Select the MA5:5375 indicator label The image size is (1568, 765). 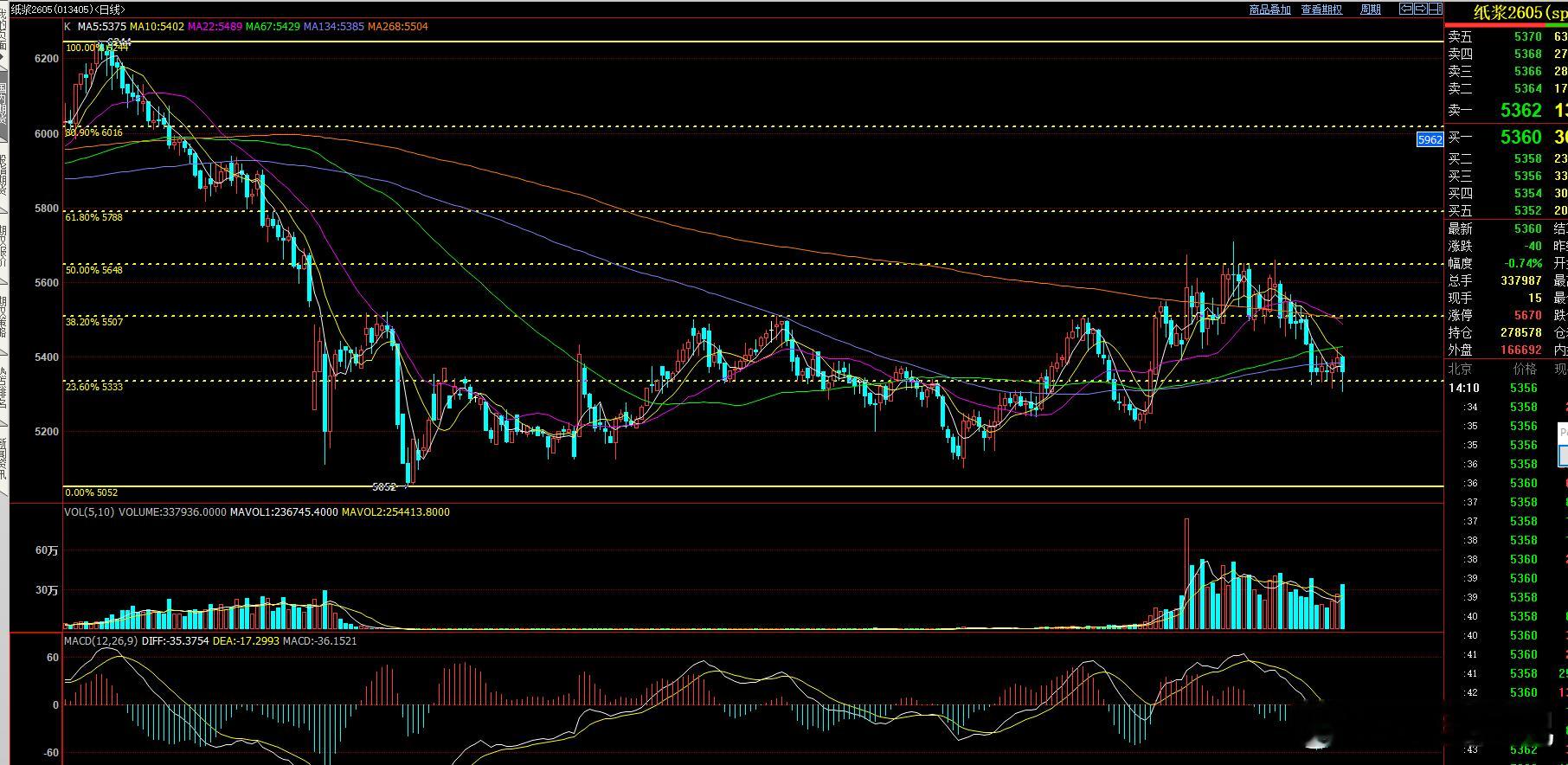click(x=101, y=27)
